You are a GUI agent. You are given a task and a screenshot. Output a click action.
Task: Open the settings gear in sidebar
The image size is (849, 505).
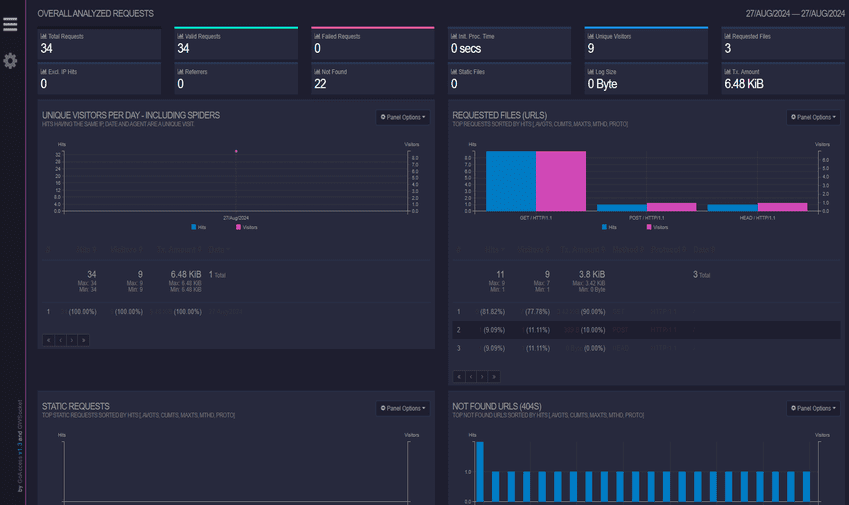point(10,61)
